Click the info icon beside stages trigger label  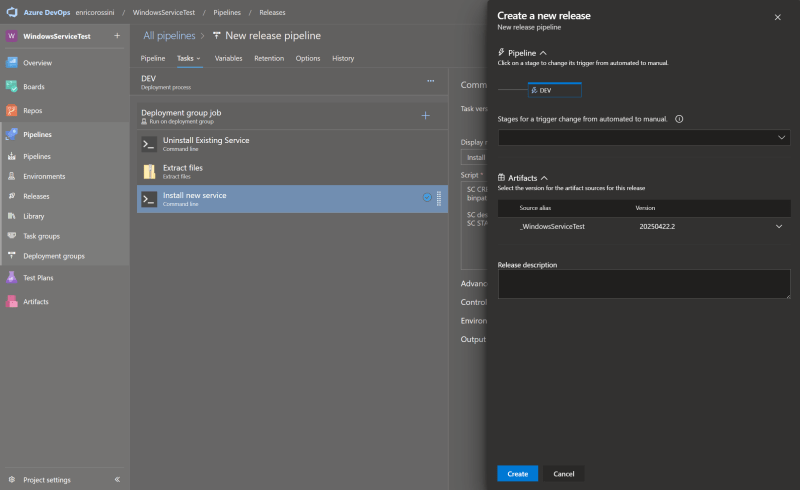coord(679,119)
